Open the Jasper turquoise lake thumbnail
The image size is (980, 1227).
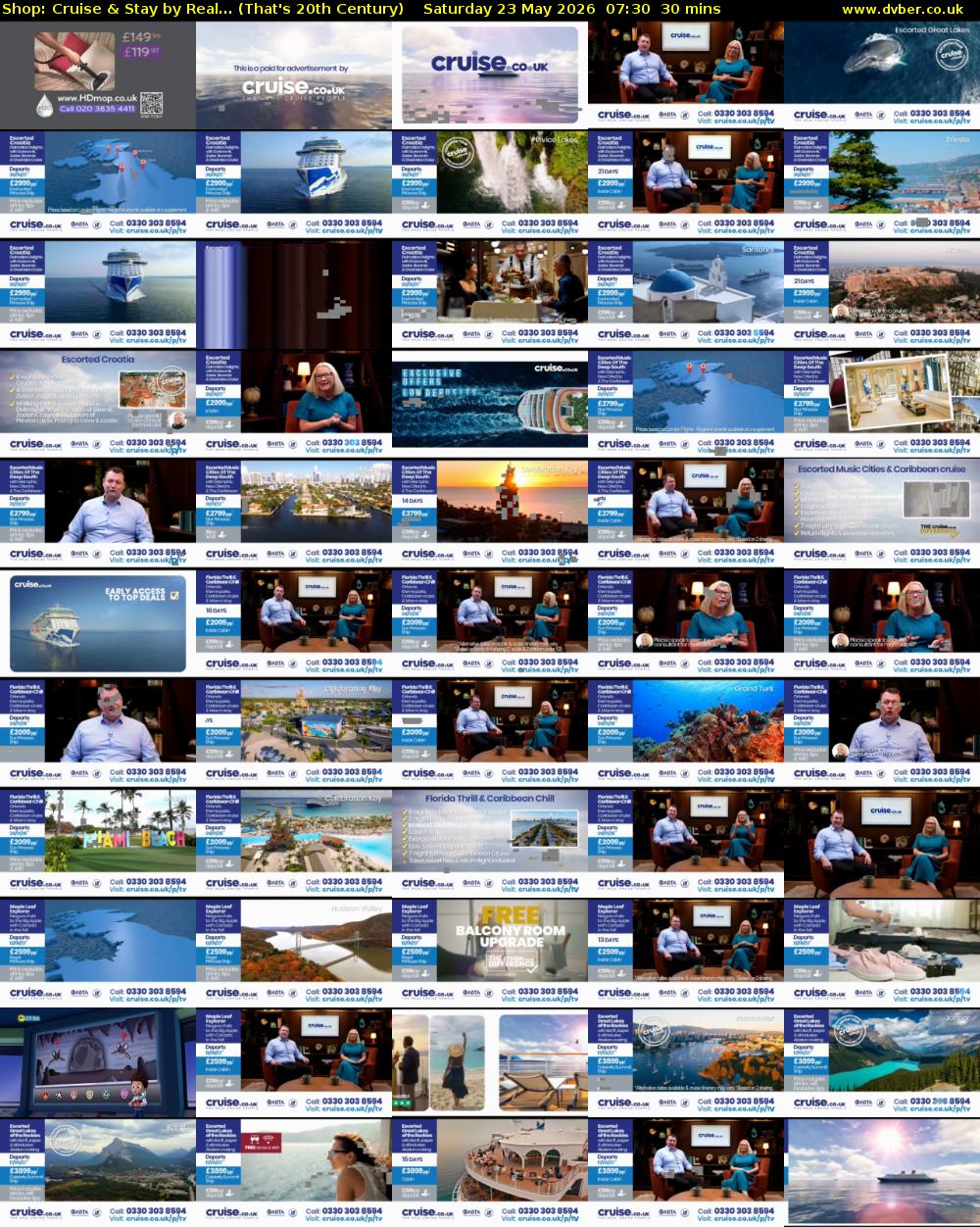(x=882, y=1063)
